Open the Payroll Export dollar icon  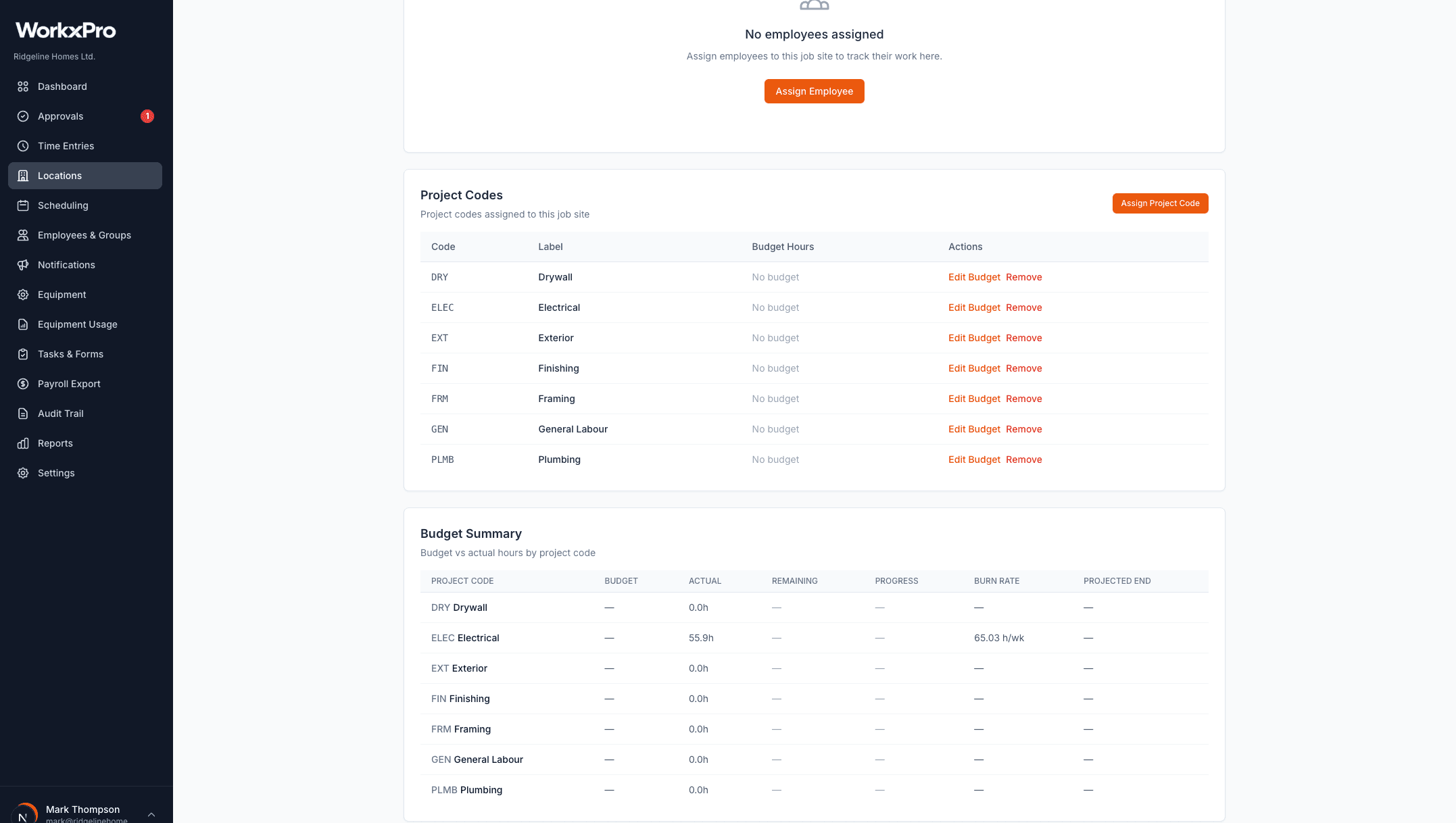(x=22, y=384)
